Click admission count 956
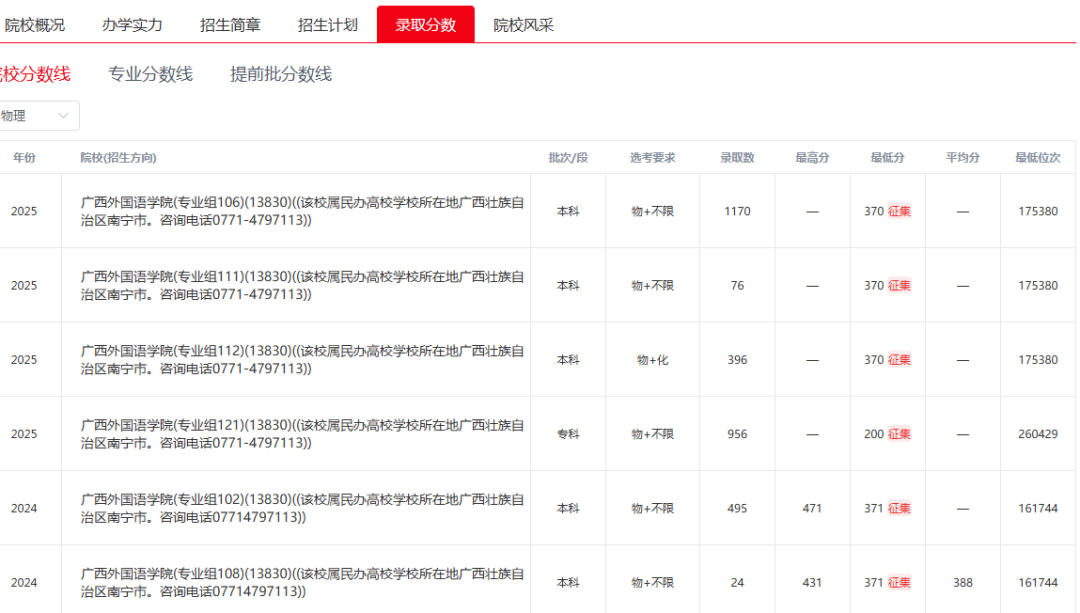The width and height of the screenshot is (1080, 613). [737, 435]
